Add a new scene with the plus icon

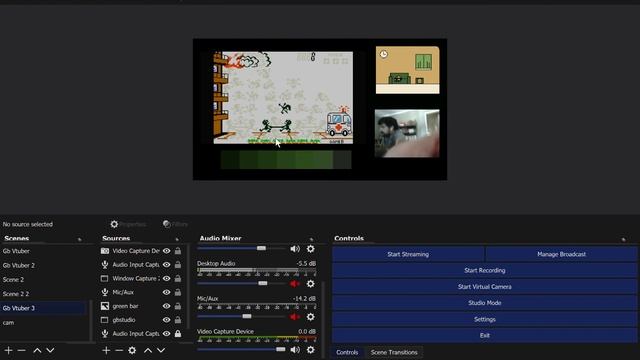click(x=9, y=350)
